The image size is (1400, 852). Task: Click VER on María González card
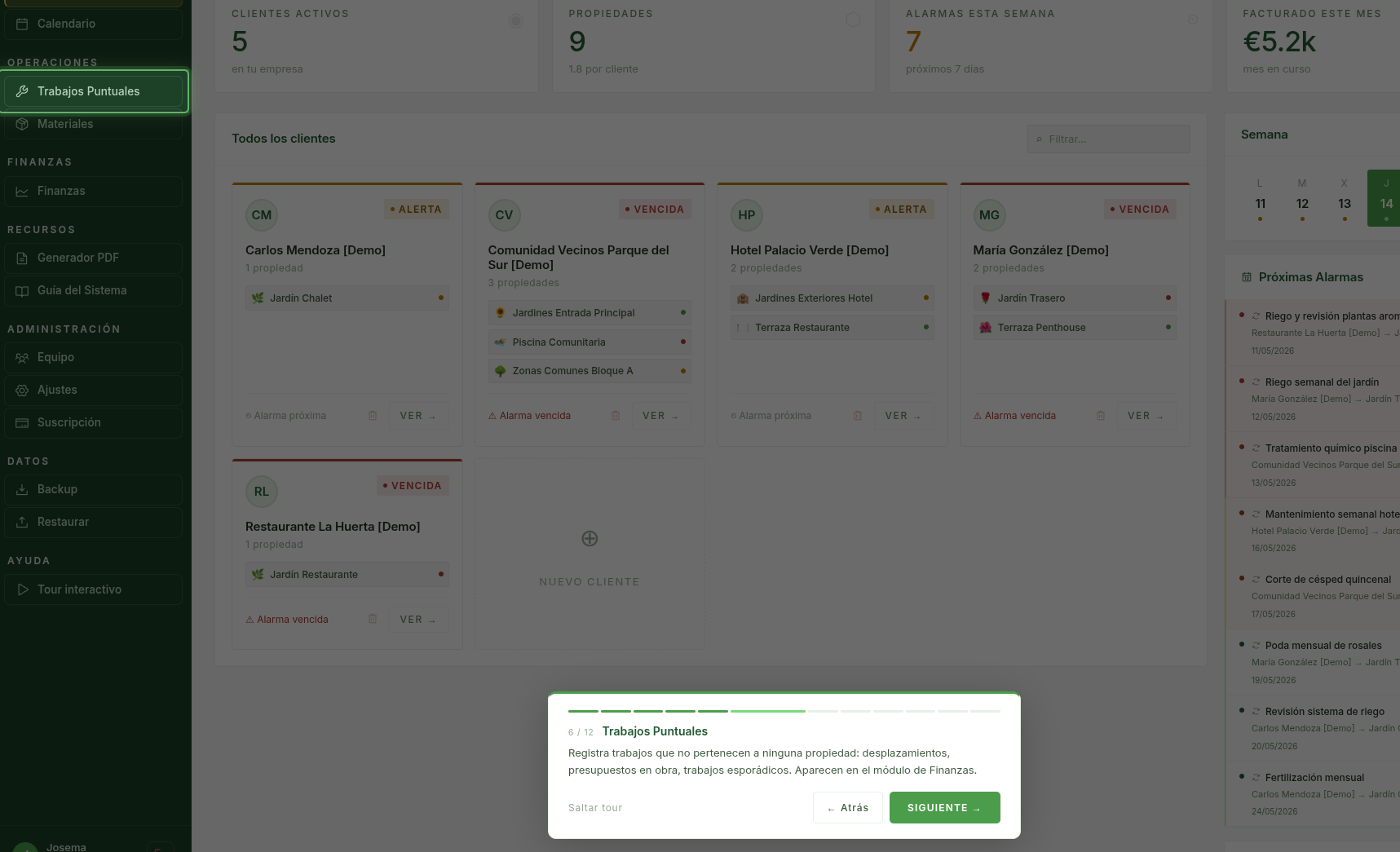tap(1146, 416)
